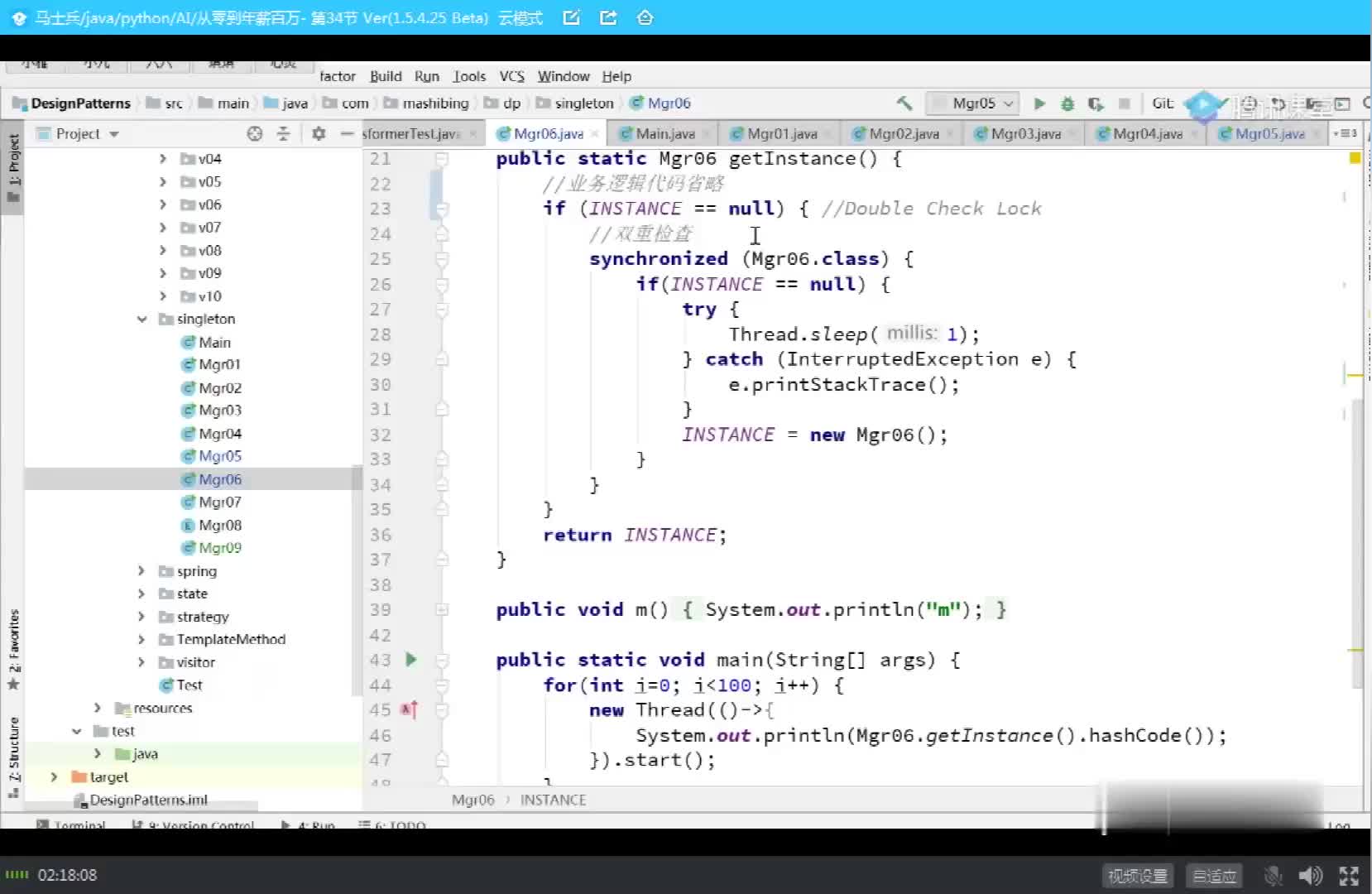Open the Tools menu
1372x894 pixels.
pyautogui.click(x=469, y=76)
